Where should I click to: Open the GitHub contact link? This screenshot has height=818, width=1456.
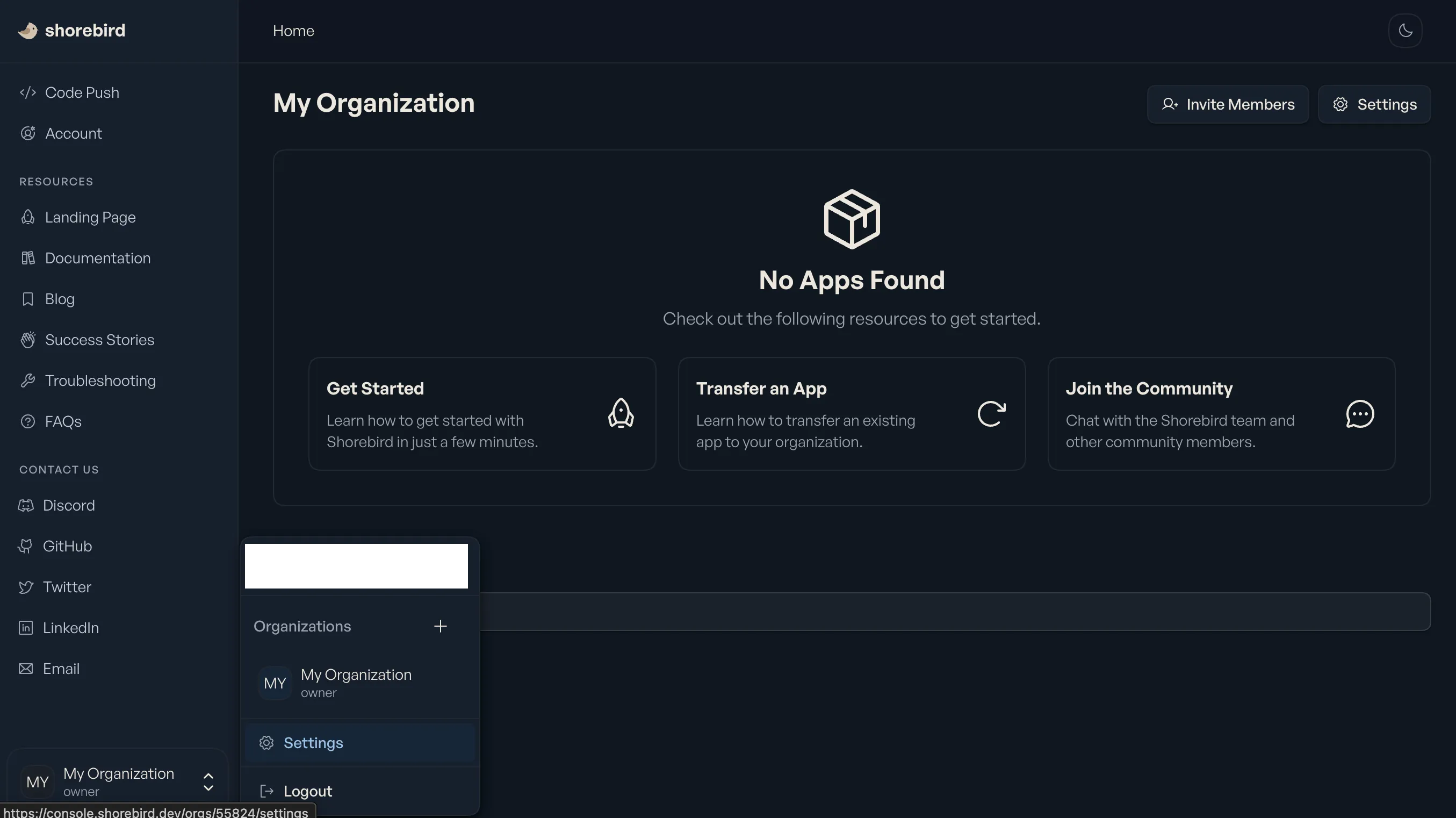click(67, 546)
